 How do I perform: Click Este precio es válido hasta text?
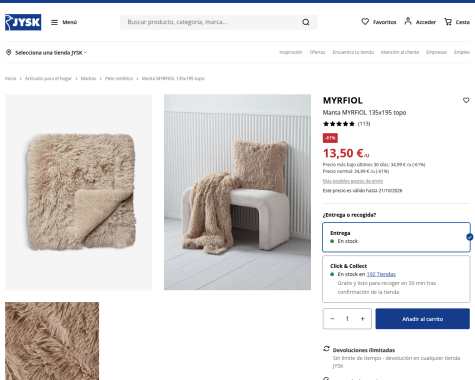362,191
